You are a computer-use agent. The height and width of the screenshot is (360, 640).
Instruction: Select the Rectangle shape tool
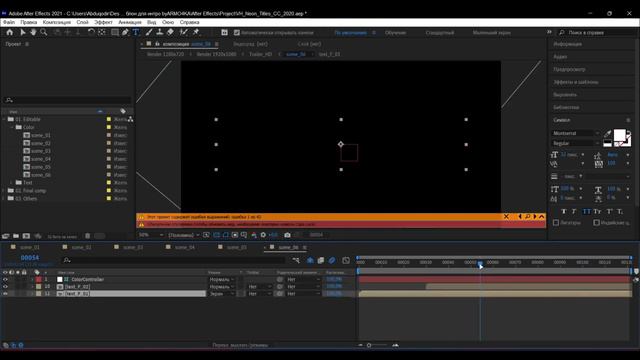115,32
